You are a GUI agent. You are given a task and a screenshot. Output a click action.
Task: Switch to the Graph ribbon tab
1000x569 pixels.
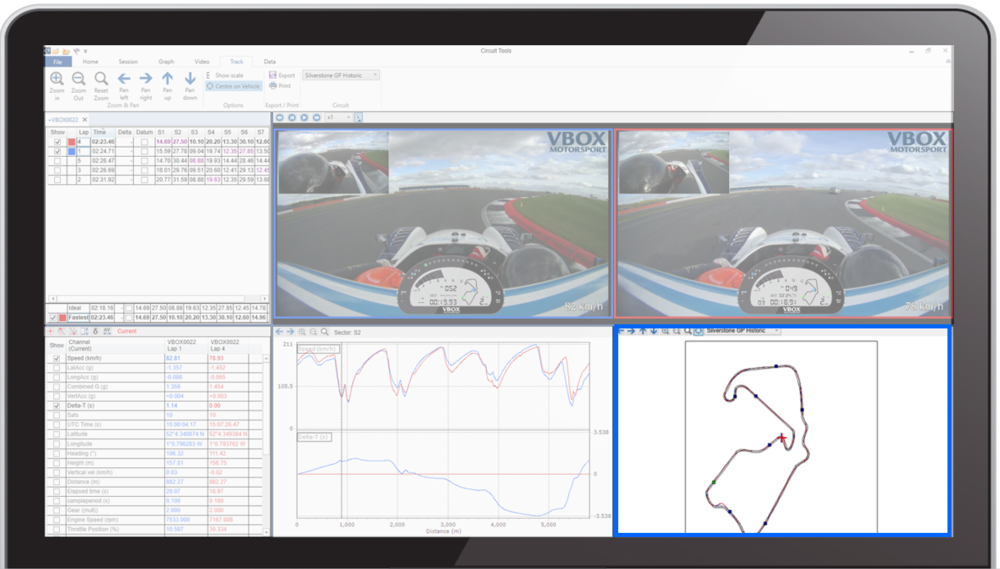tap(166, 62)
